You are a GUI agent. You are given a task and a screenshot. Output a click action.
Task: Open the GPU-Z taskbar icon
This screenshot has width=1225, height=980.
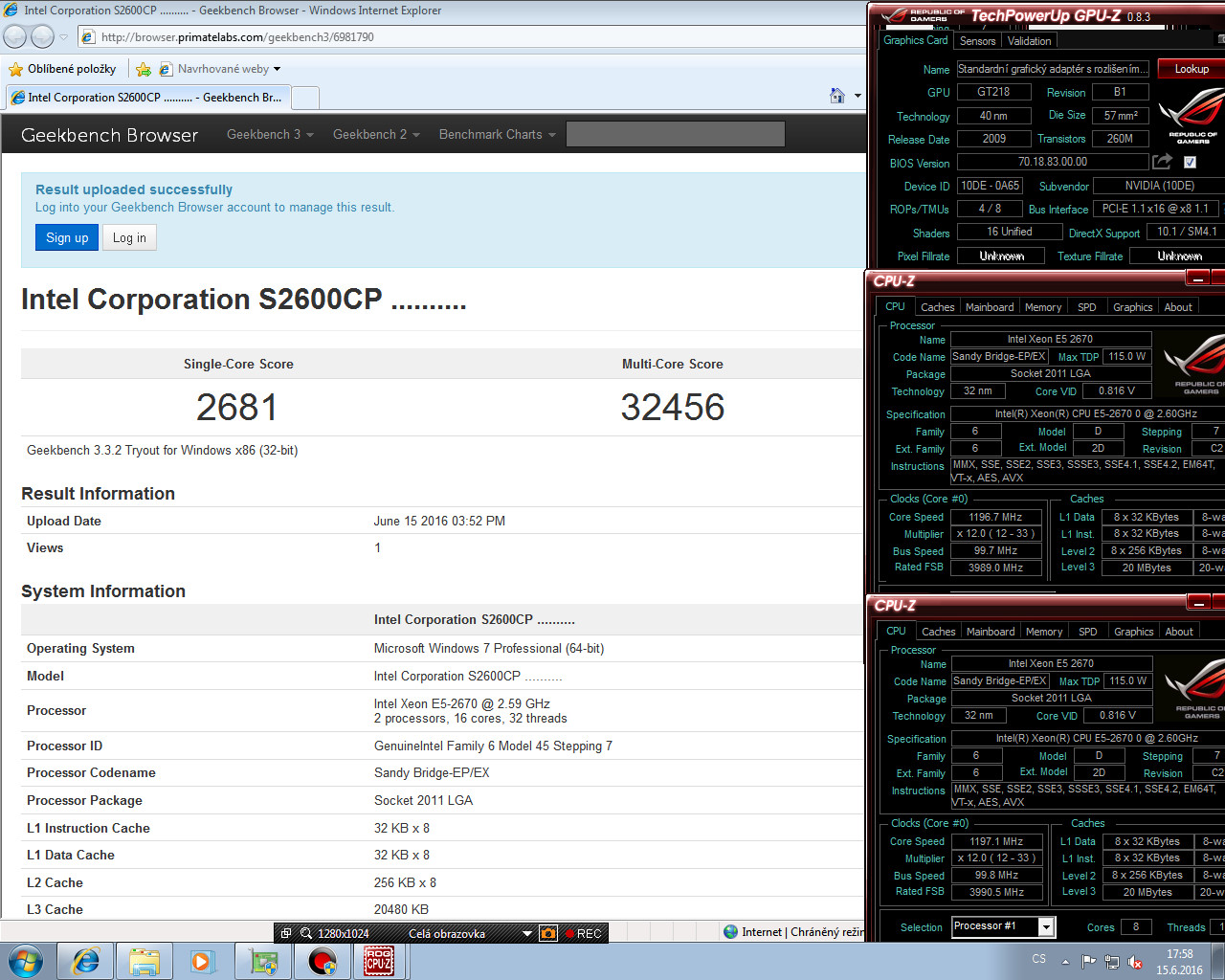(263, 962)
